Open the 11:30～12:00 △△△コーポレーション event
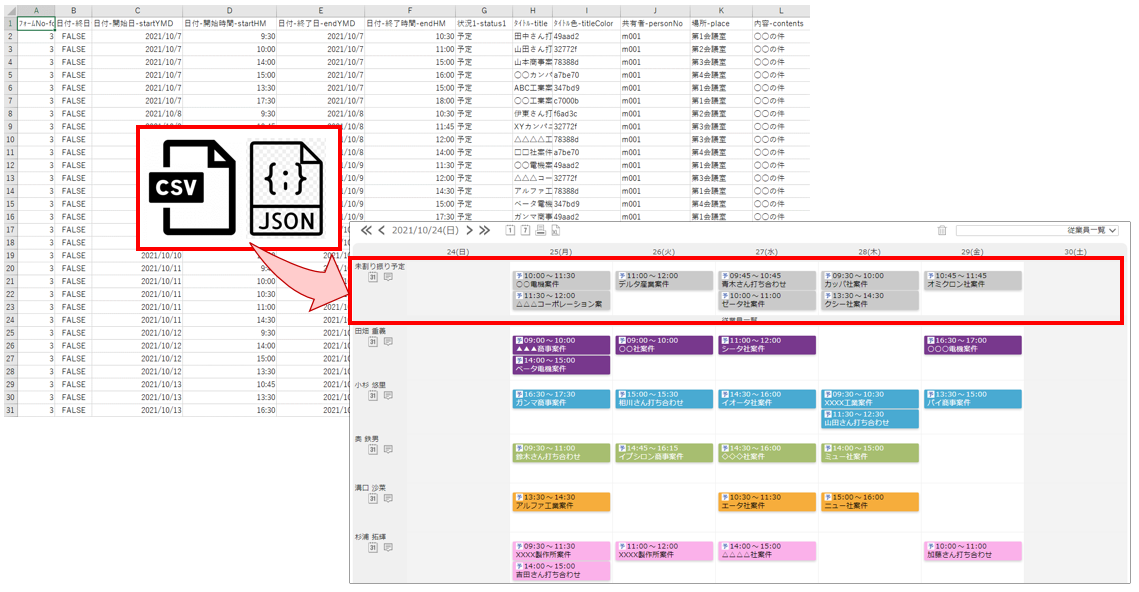 point(561,301)
